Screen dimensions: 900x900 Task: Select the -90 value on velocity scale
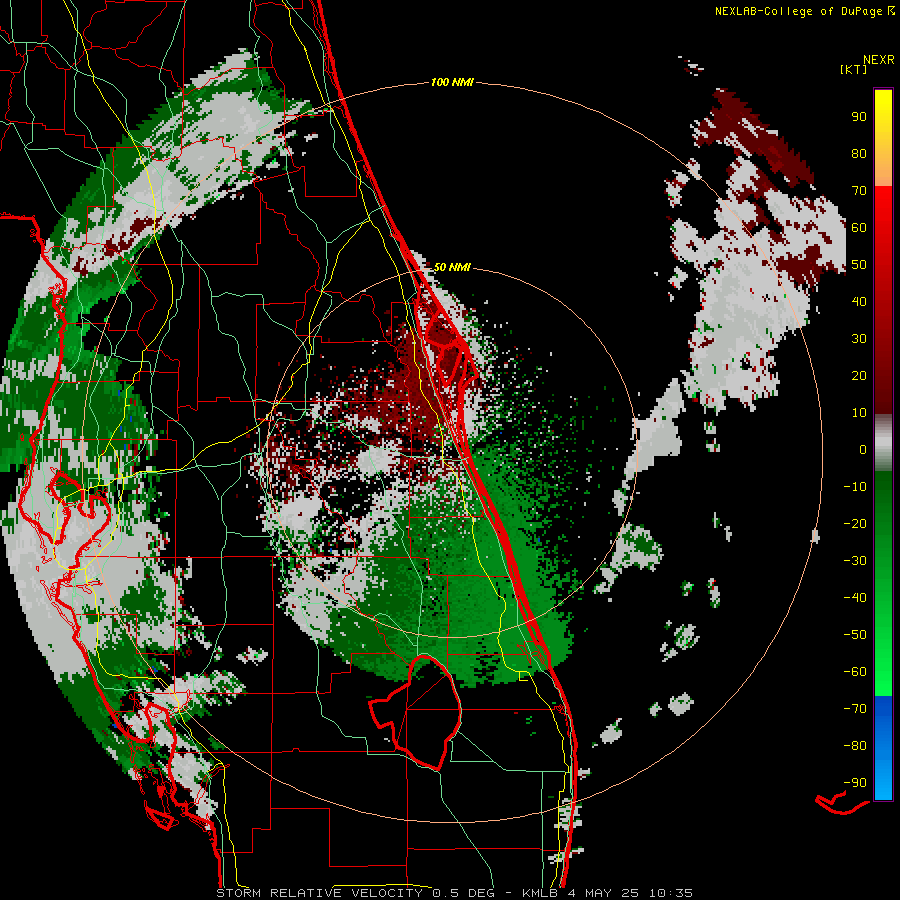[855, 783]
